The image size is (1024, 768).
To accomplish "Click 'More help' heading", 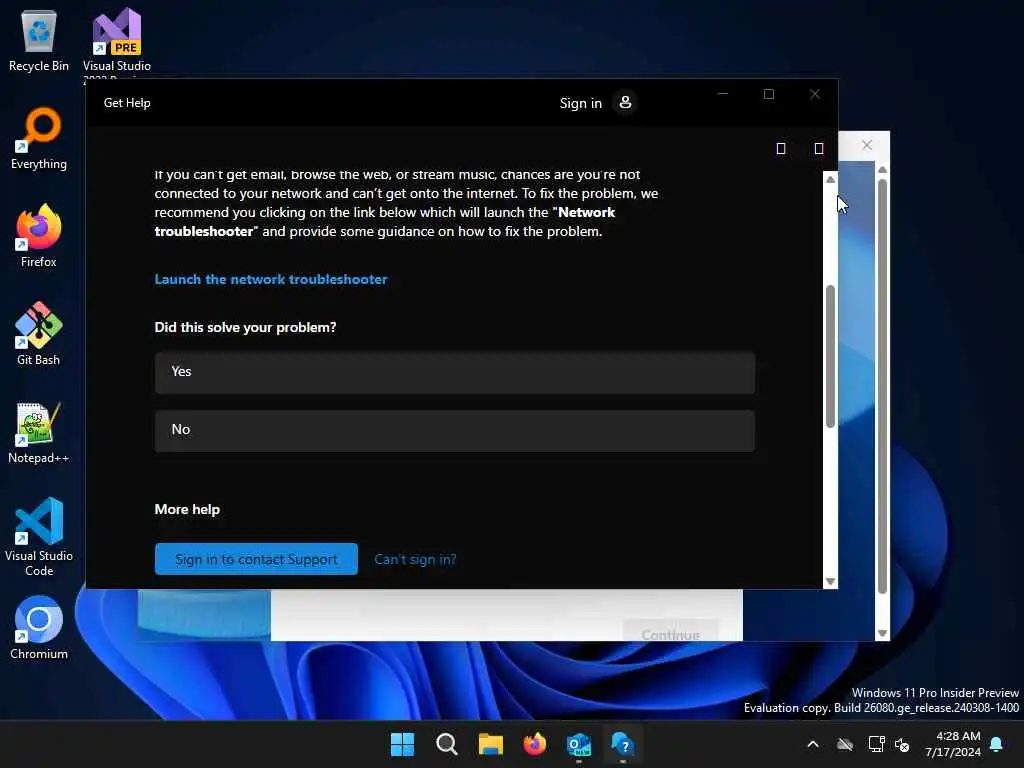I will click(187, 509).
